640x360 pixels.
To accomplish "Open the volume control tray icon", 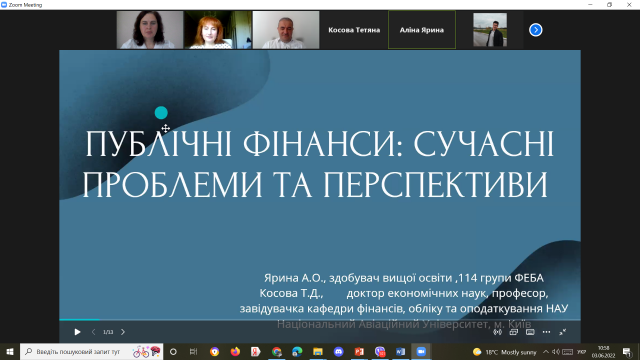I will click(556, 352).
